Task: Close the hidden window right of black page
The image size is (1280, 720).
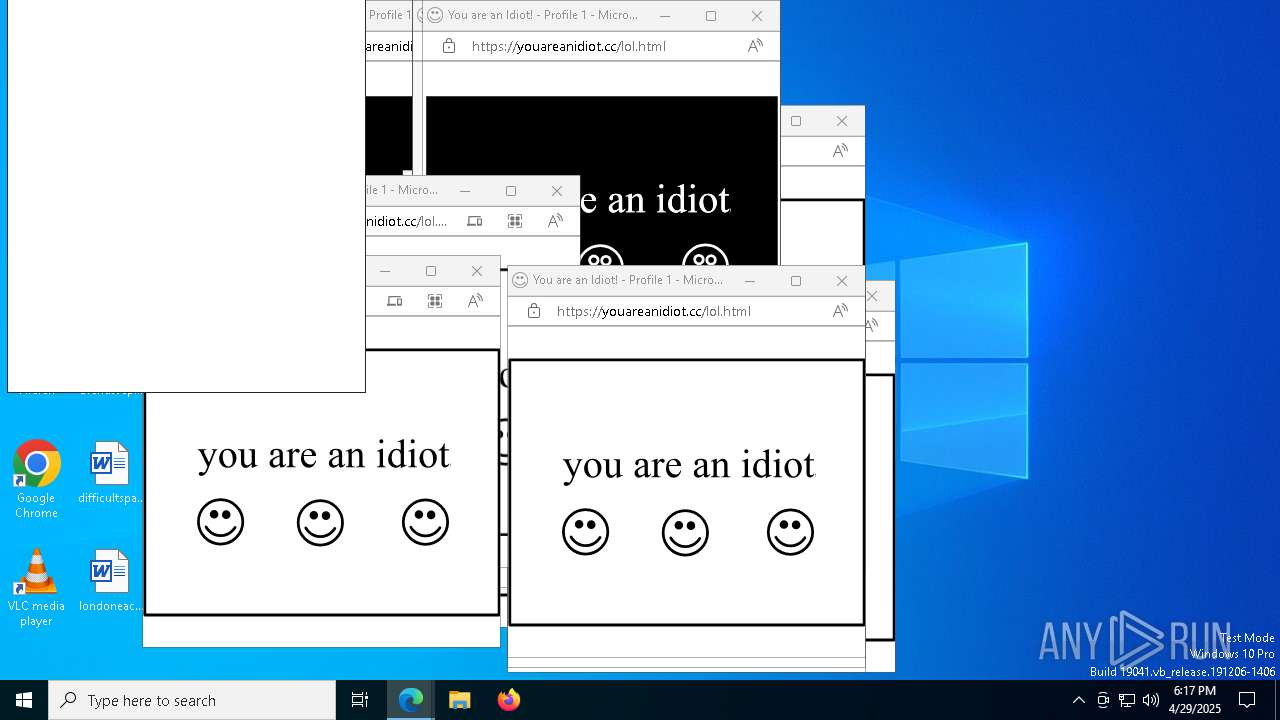Action: [842, 121]
